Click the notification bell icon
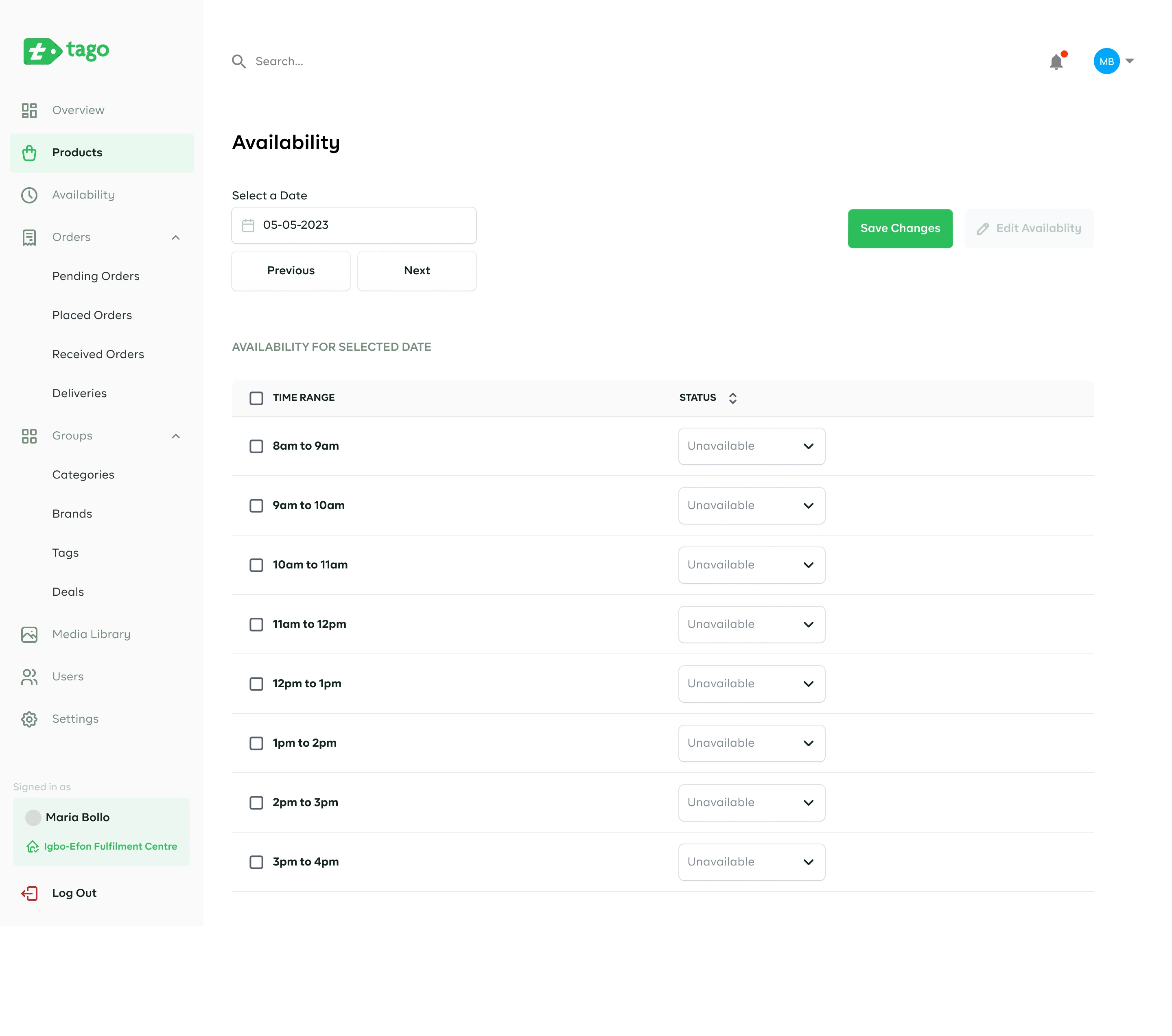 coord(1056,62)
